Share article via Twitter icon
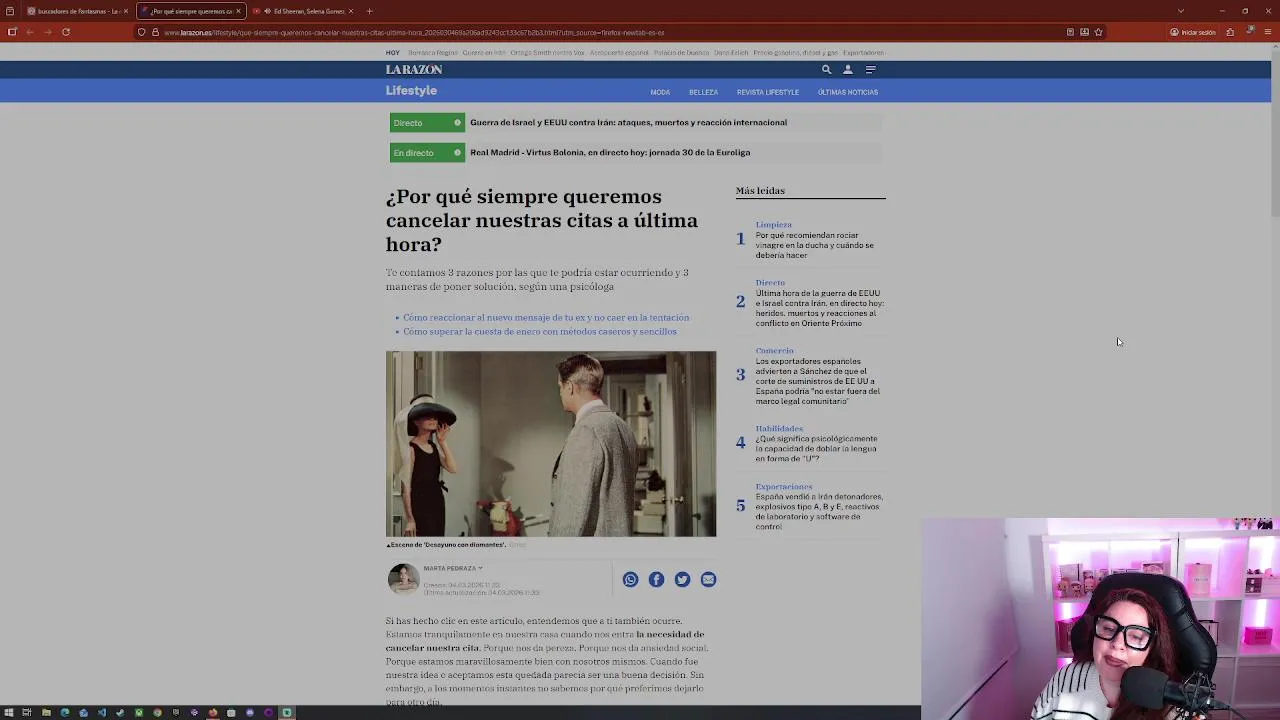The image size is (1280, 720). [x=682, y=579]
